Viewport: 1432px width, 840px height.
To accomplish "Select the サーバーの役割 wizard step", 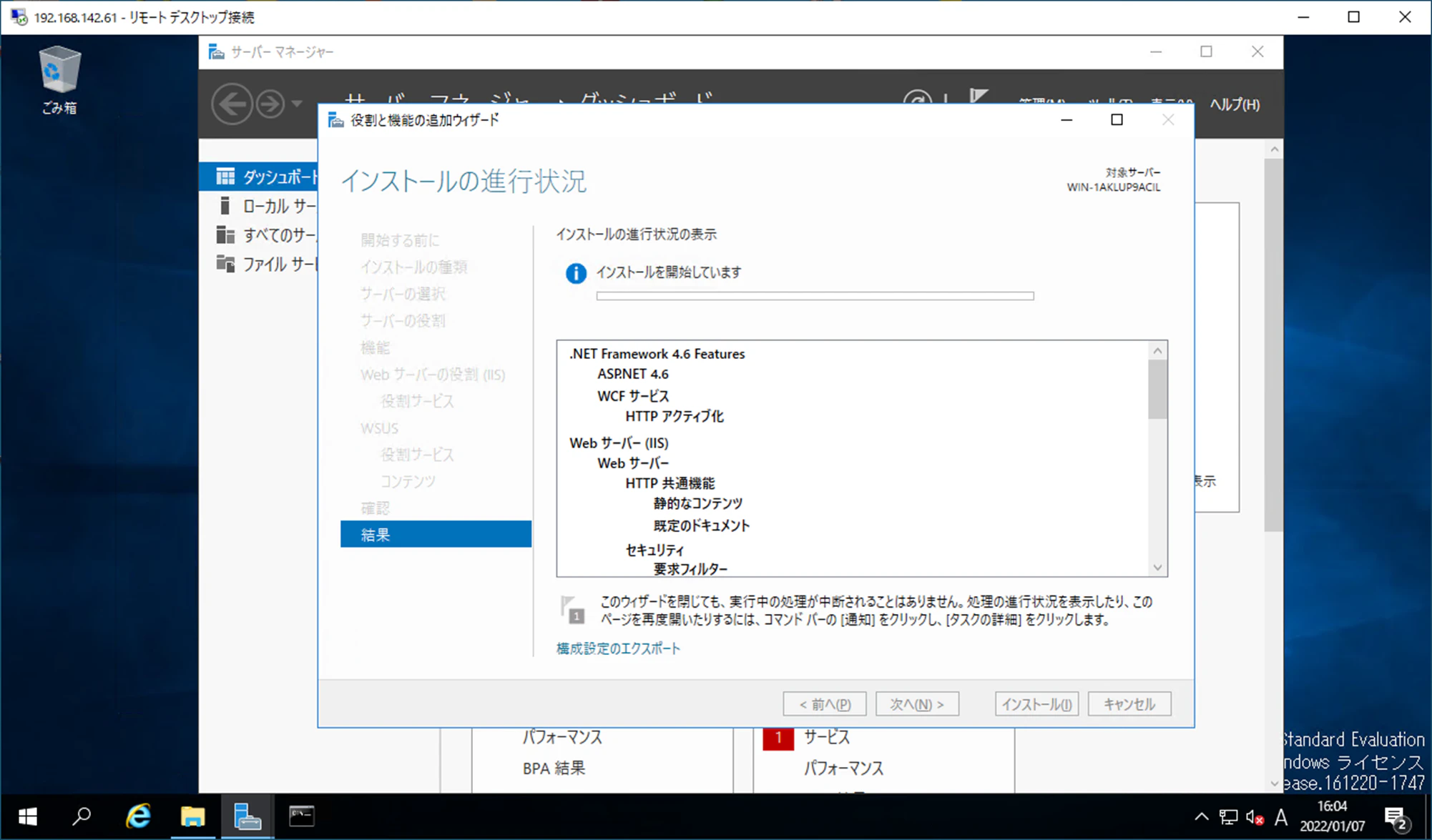I will (402, 321).
